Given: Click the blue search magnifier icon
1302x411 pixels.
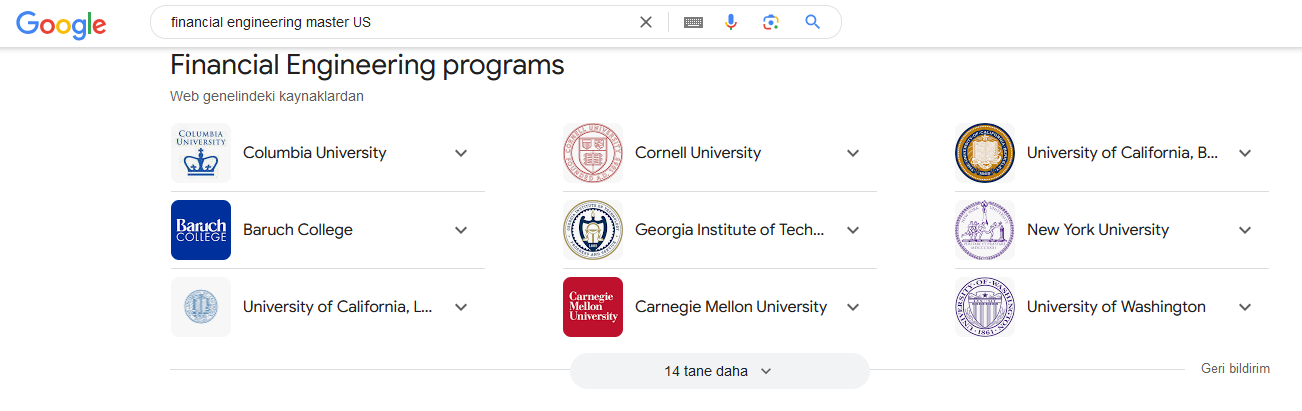Looking at the screenshot, I should [812, 22].
